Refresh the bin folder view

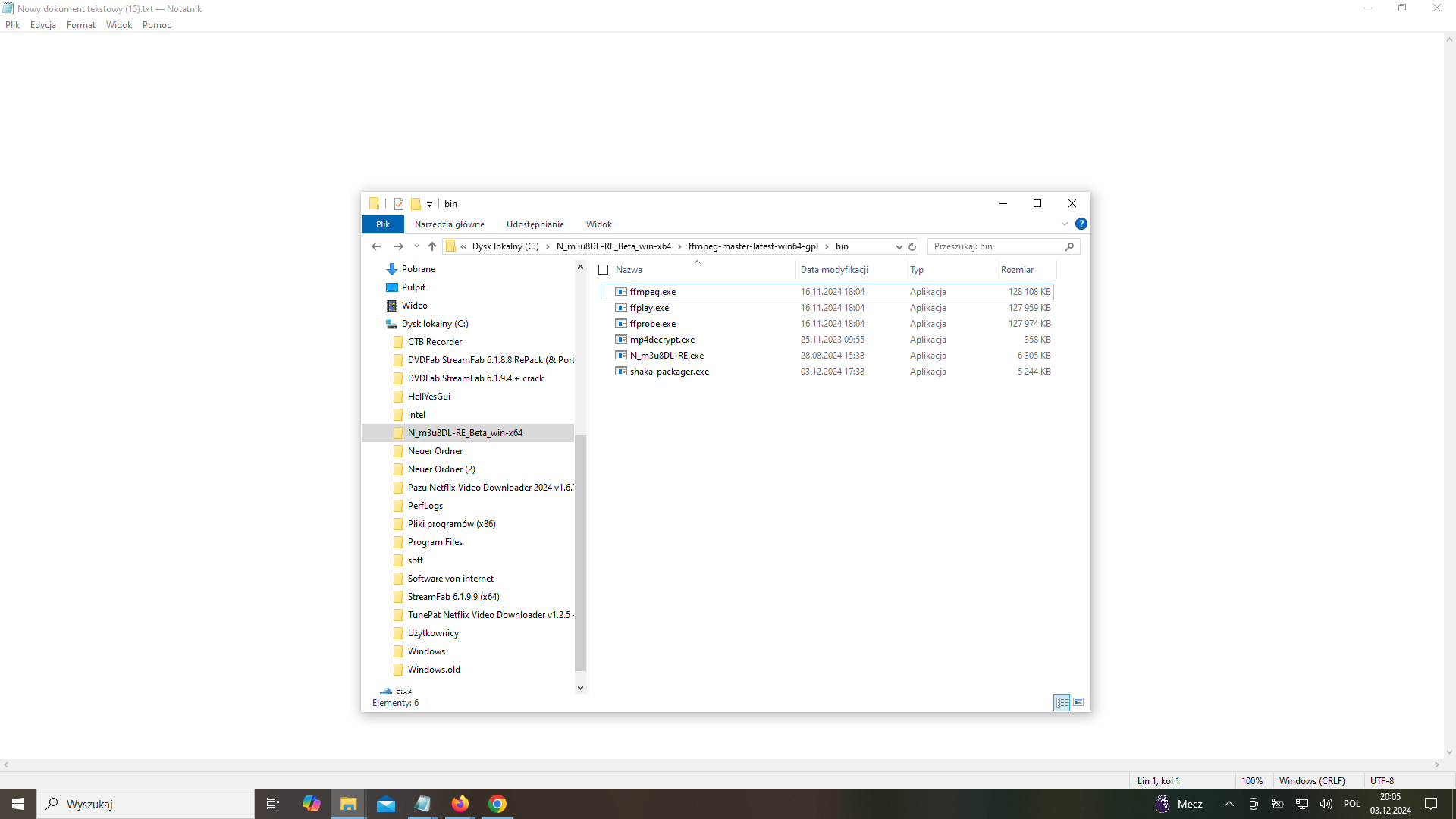[x=912, y=246]
